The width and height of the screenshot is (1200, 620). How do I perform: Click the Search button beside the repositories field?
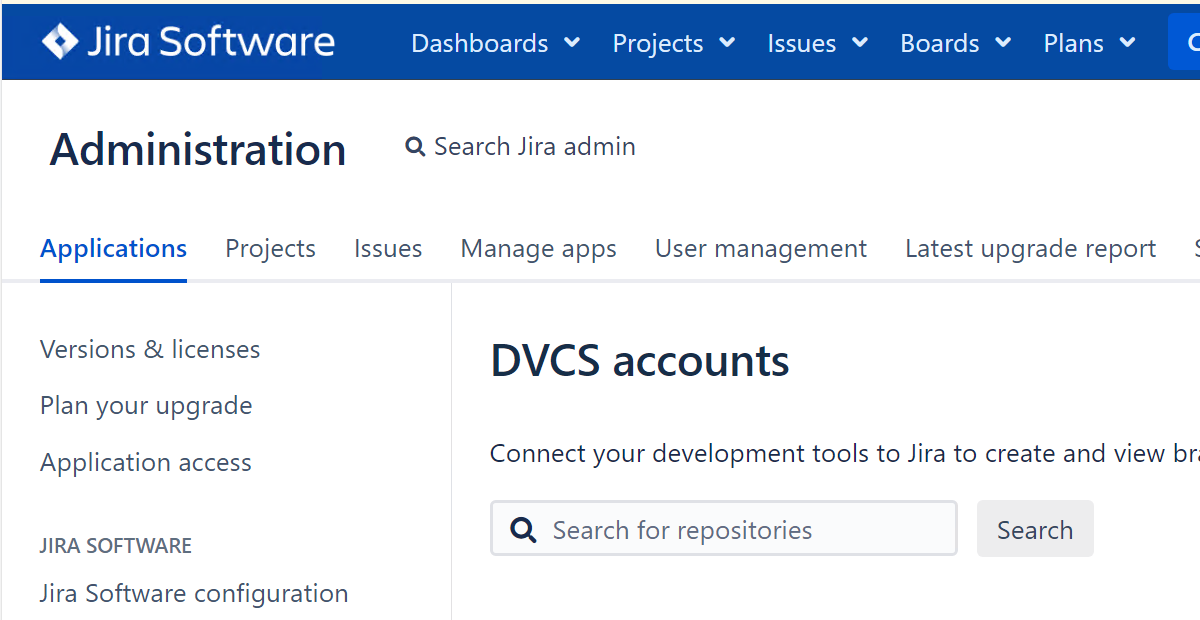click(x=1035, y=529)
